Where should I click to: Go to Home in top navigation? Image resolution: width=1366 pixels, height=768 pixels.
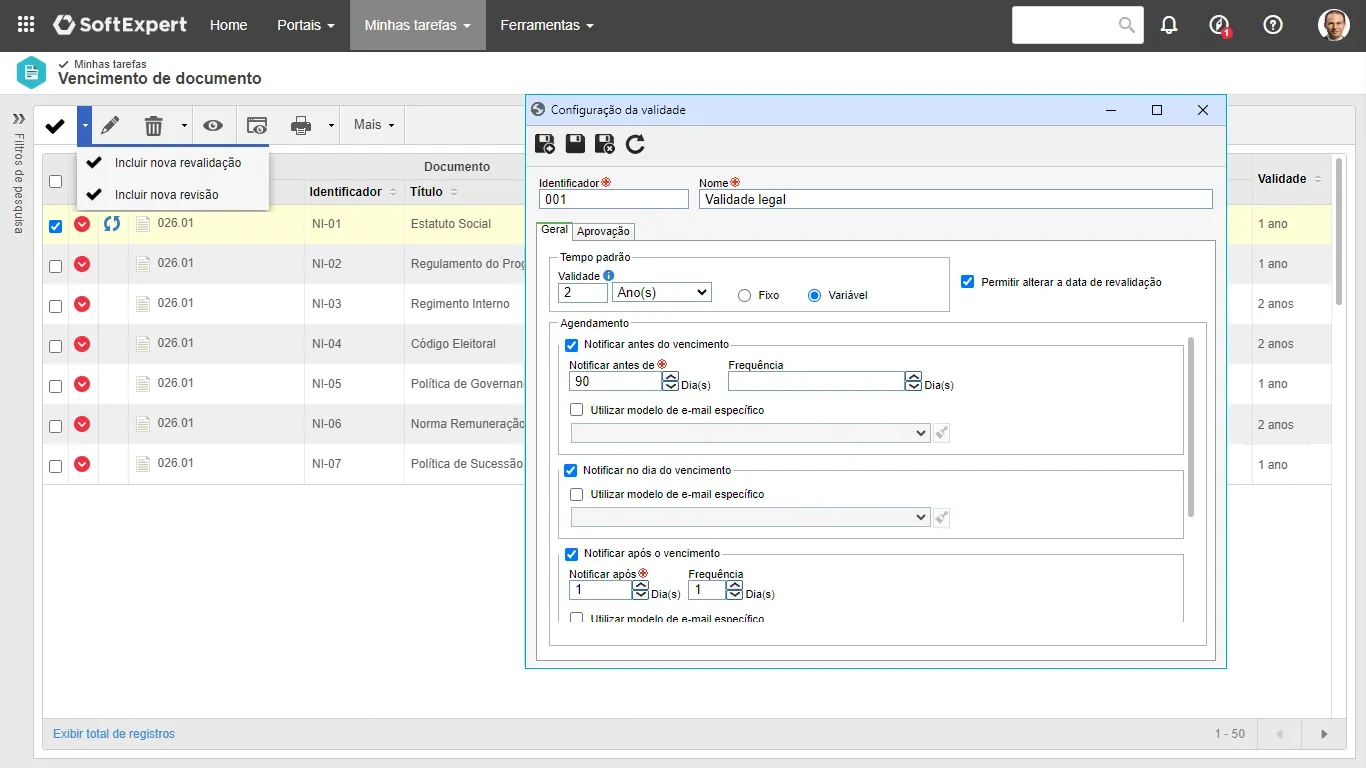[228, 25]
